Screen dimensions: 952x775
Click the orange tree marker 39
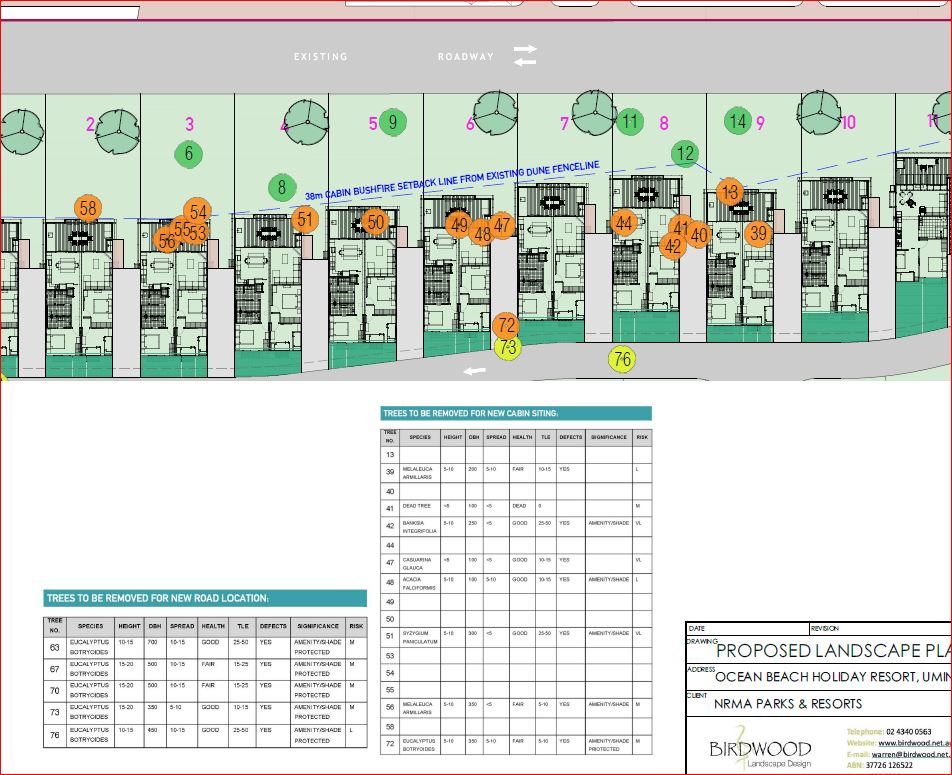pyautogui.click(x=759, y=233)
